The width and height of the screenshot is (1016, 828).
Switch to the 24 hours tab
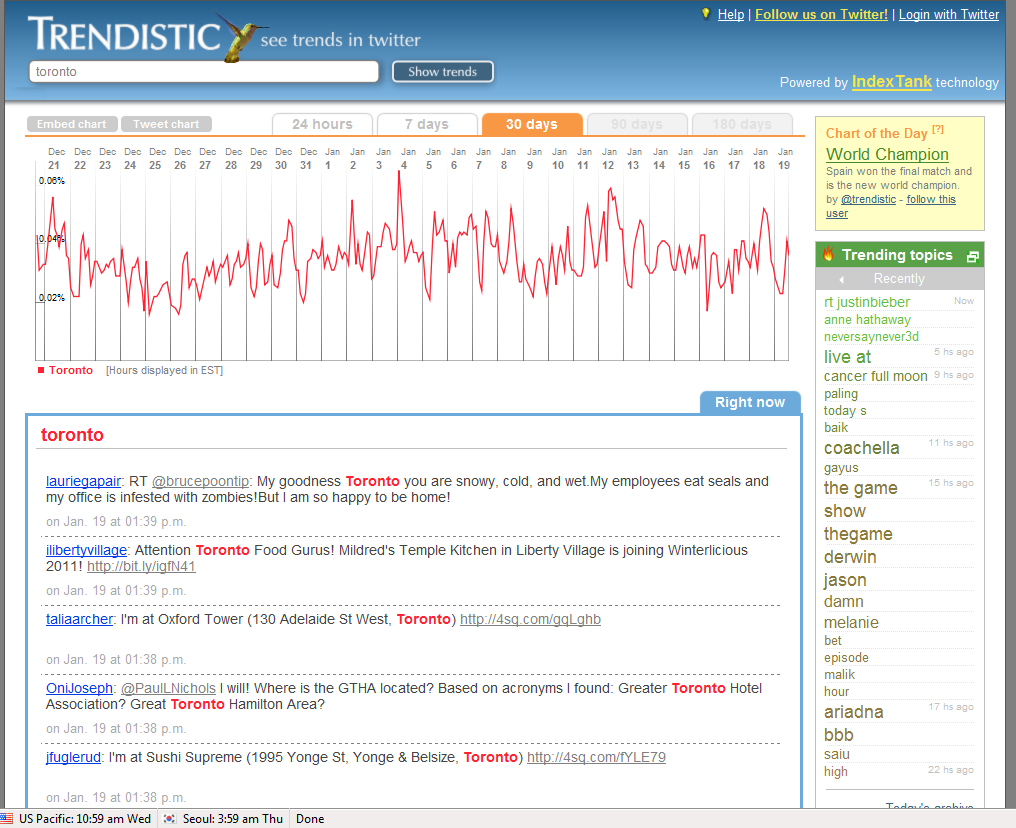(322, 124)
